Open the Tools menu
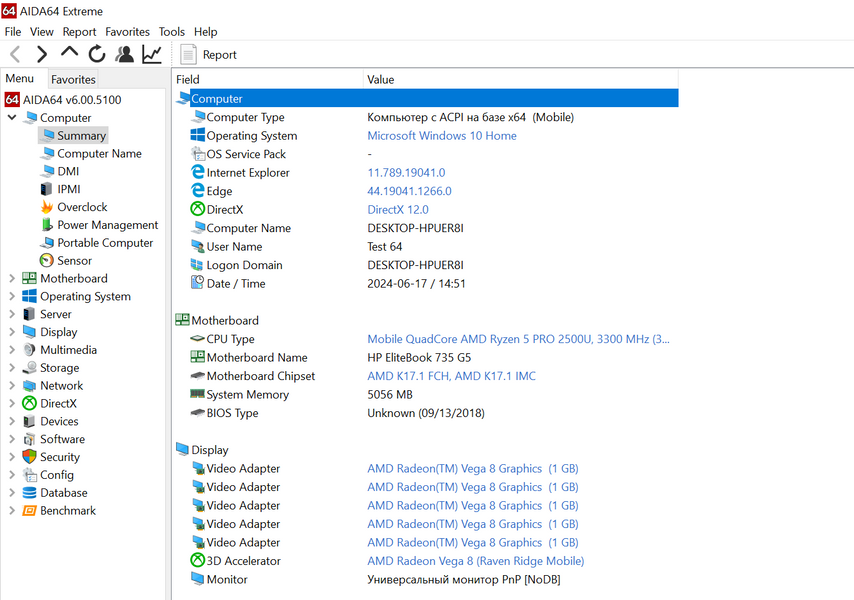This screenshot has height=600, width=854. coord(172,32)
